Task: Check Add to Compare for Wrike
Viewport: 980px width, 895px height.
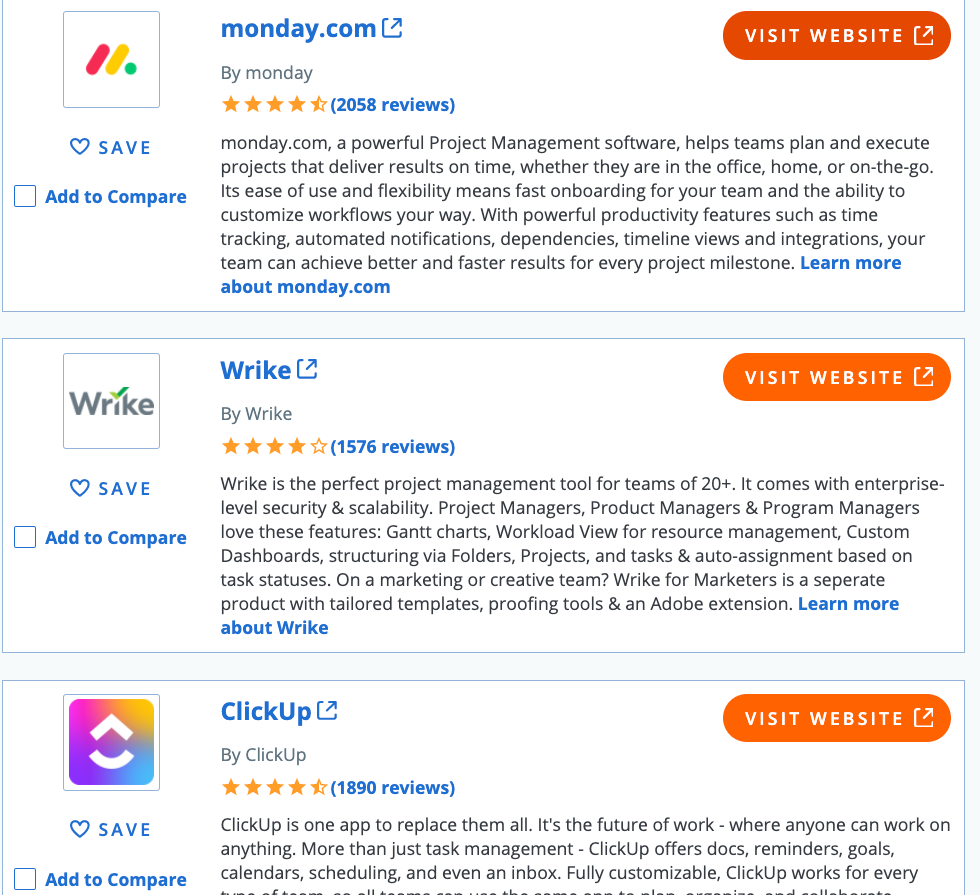Action: coord(25,538)
